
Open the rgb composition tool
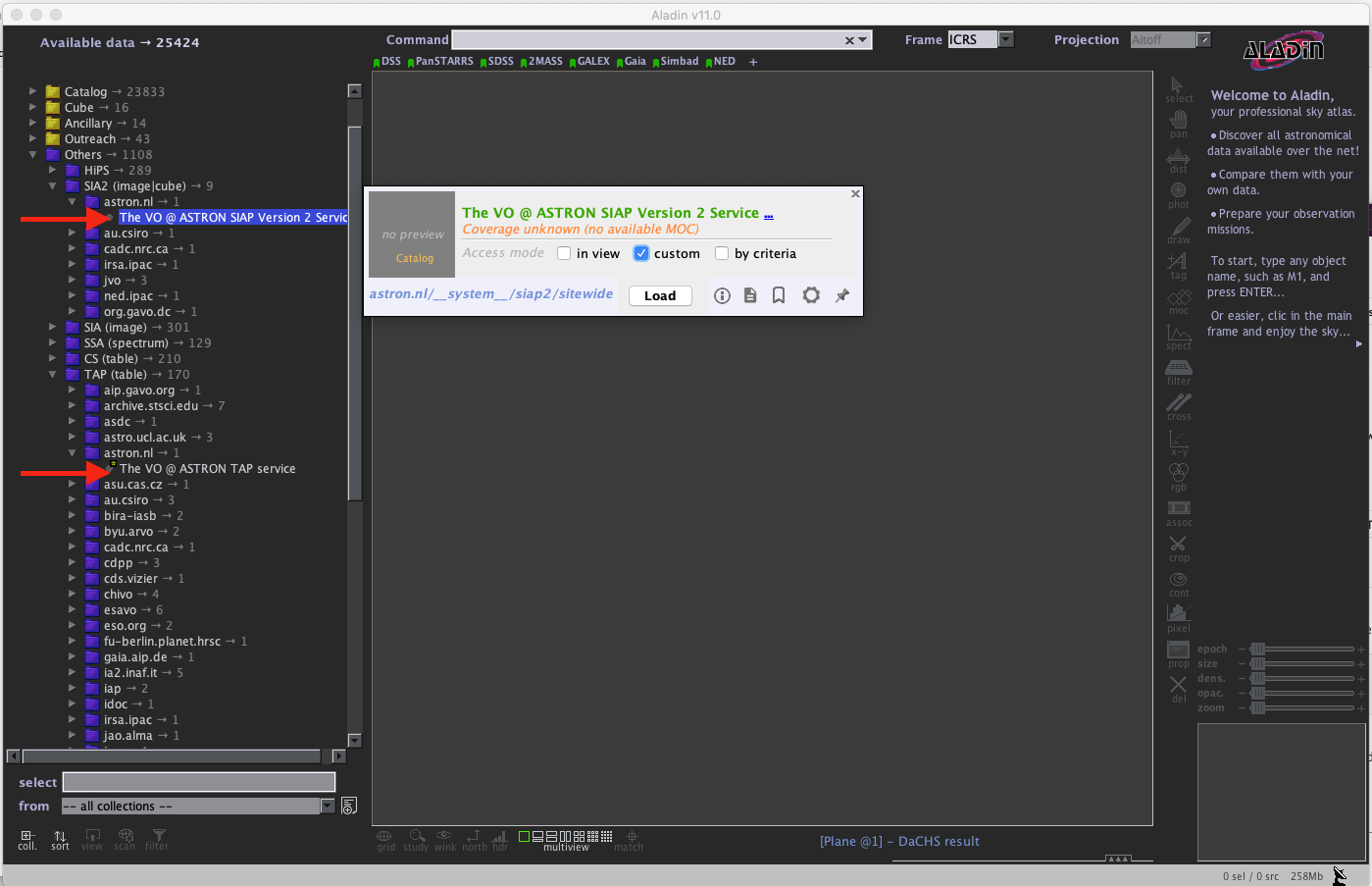click(1179, 479)
